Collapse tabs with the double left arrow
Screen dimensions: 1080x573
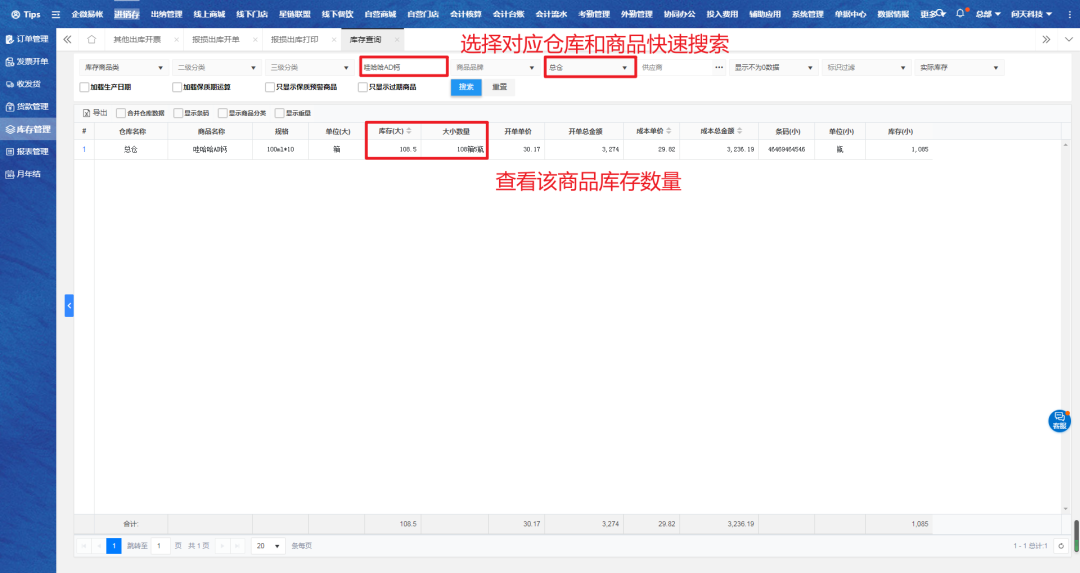[67, 39]
